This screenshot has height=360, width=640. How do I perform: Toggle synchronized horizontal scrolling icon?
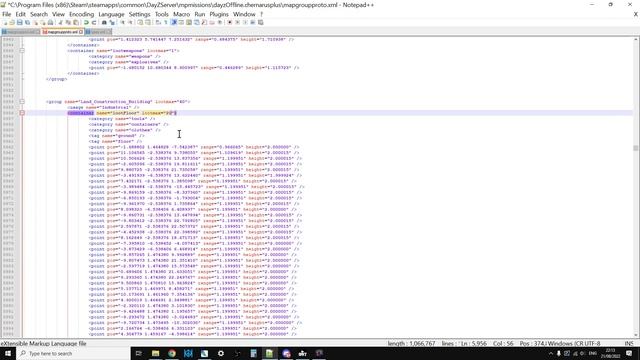click(x=148, y=22)
